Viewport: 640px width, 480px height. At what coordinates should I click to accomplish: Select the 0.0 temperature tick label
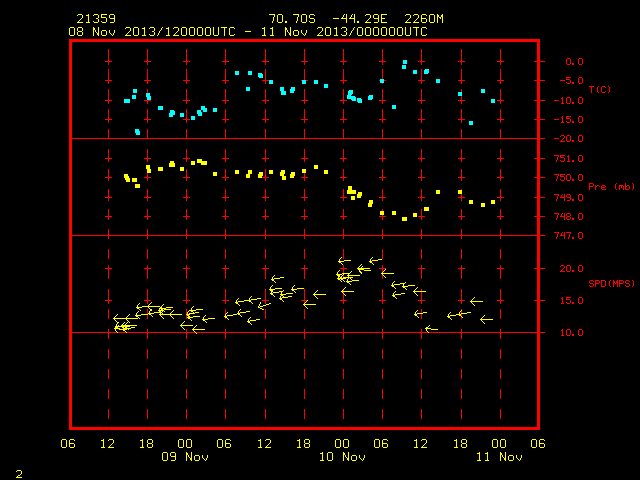[x=574, y=62]
